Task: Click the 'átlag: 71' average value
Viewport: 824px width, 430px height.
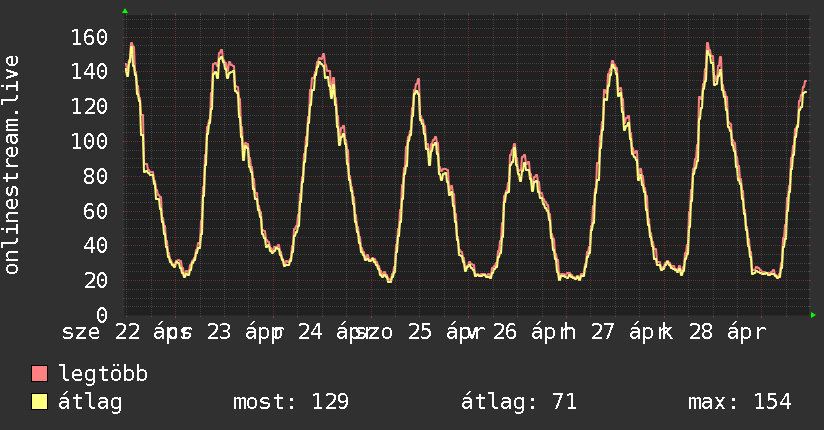Action: click(x=519, y=402)
